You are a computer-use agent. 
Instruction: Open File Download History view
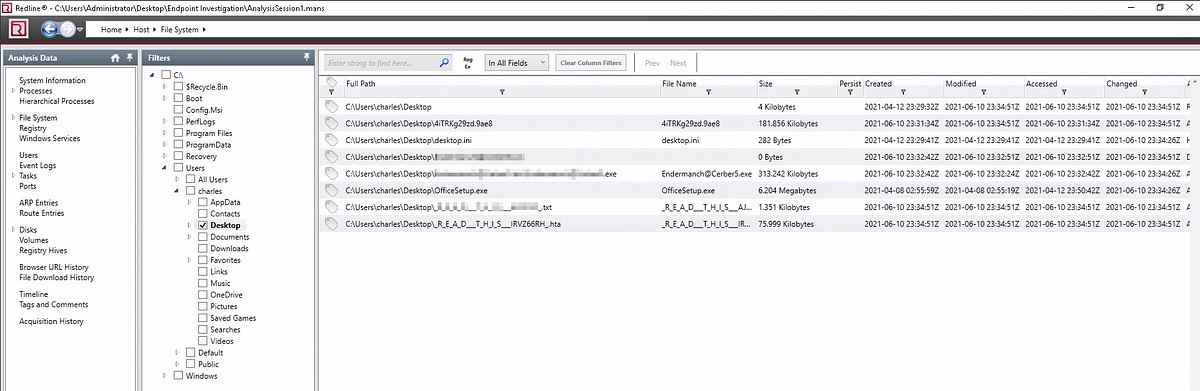pyautogui.click(x=57, y=277)
